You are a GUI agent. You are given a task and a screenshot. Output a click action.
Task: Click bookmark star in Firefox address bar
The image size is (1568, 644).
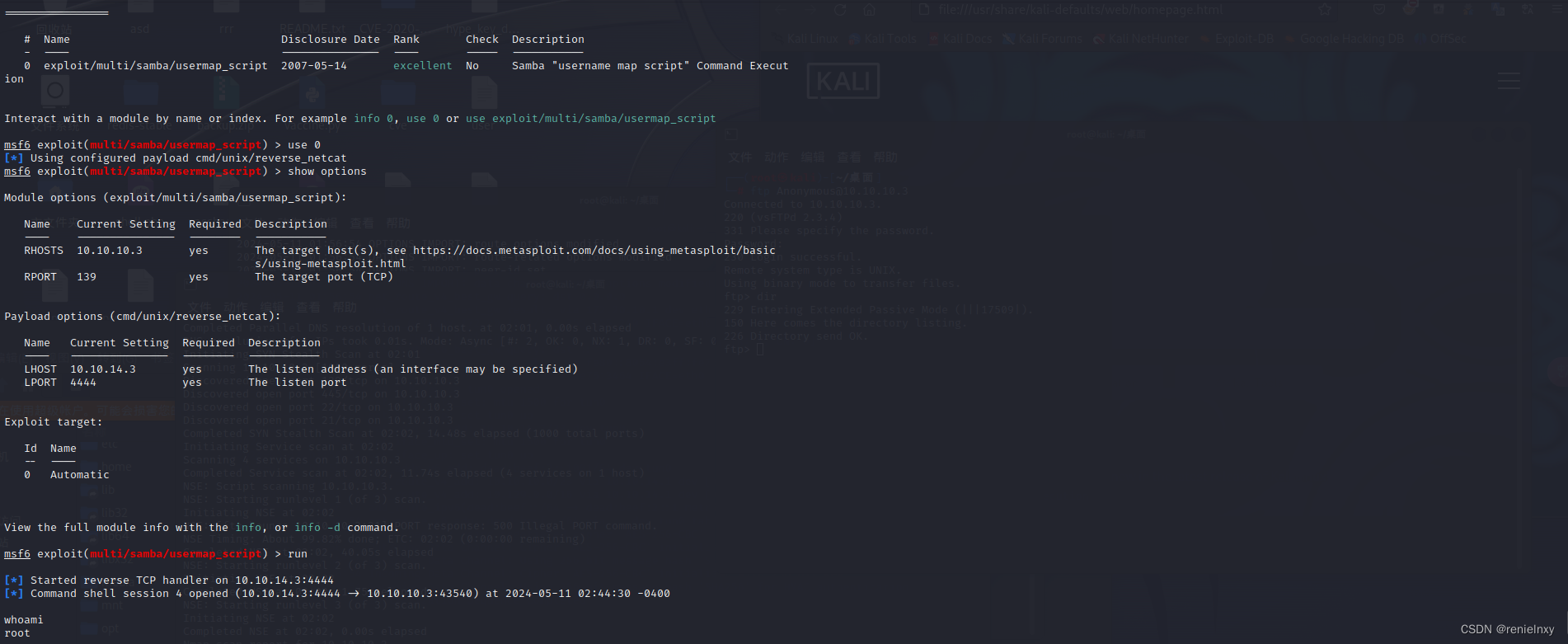[1325, 10]
